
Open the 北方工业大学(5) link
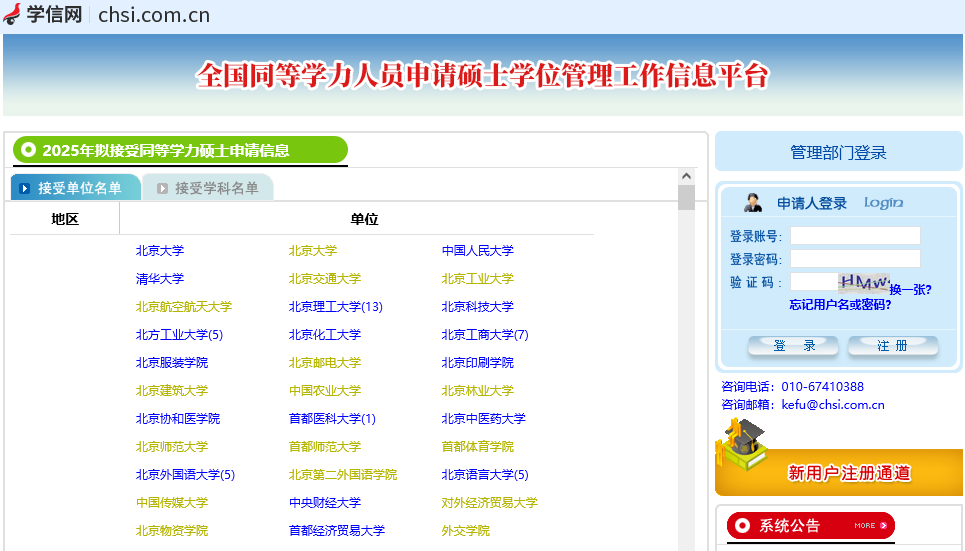[x=179, y=334]
